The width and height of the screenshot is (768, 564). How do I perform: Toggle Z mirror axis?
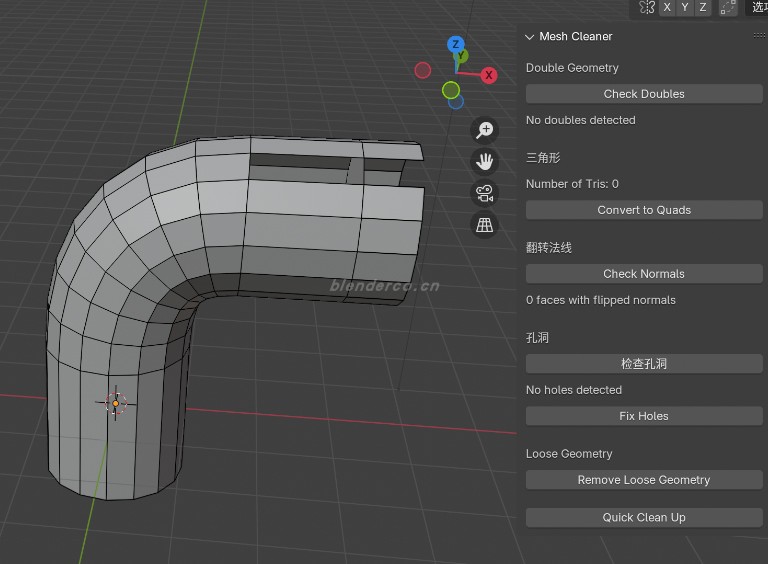coord(703,7)
